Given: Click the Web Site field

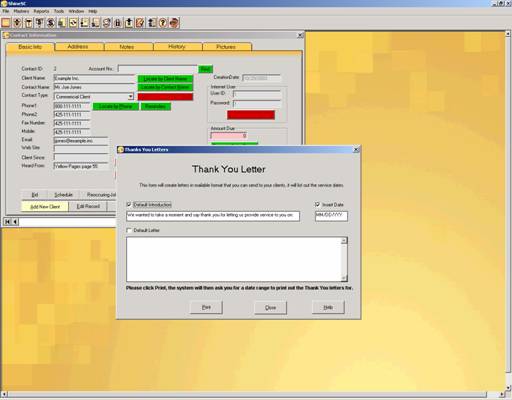Looking at the screenshot, I should click(x=81, y=149).
